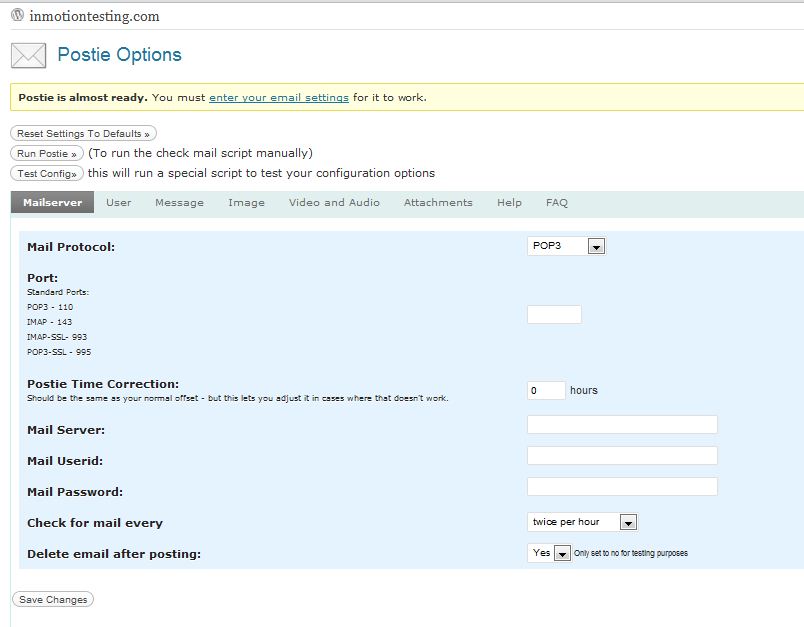
Task: Run the Test Config button
Action: (x=47, y=173)
